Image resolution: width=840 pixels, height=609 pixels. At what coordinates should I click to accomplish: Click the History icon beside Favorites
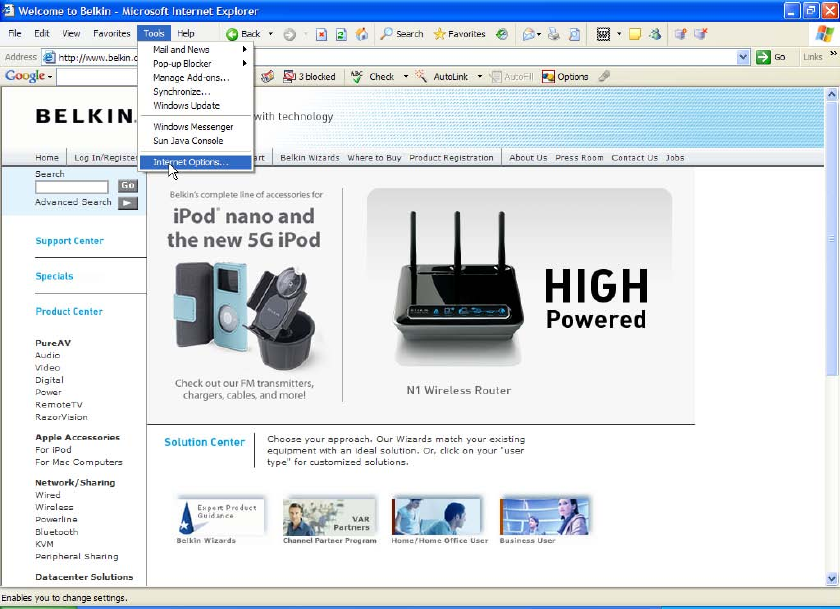tap(502, 34)
